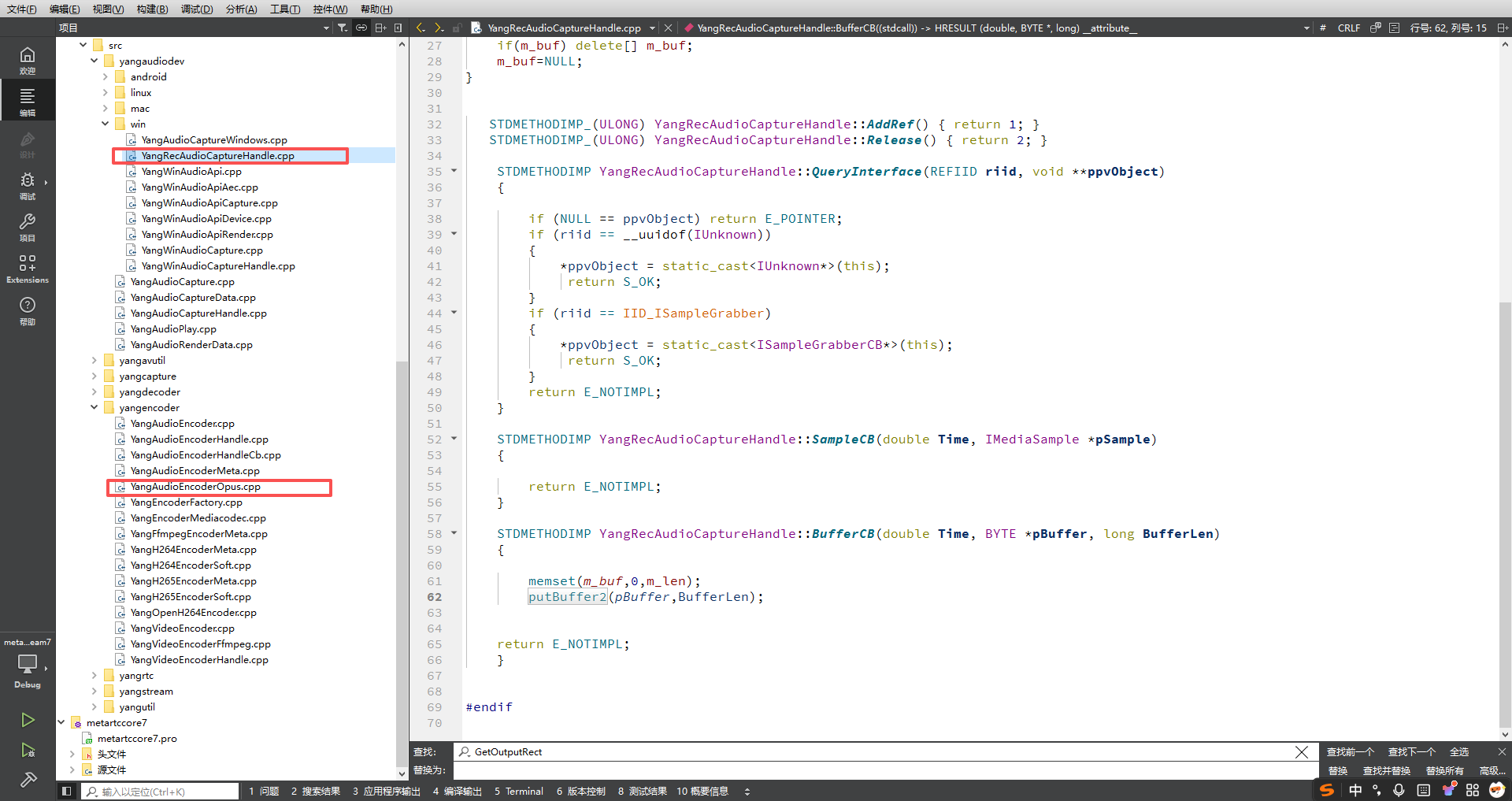The height and width of the screenshot is (801, 1512).
Task: Open the project view type dropdown (项目)
Action: tap(195, 28)
